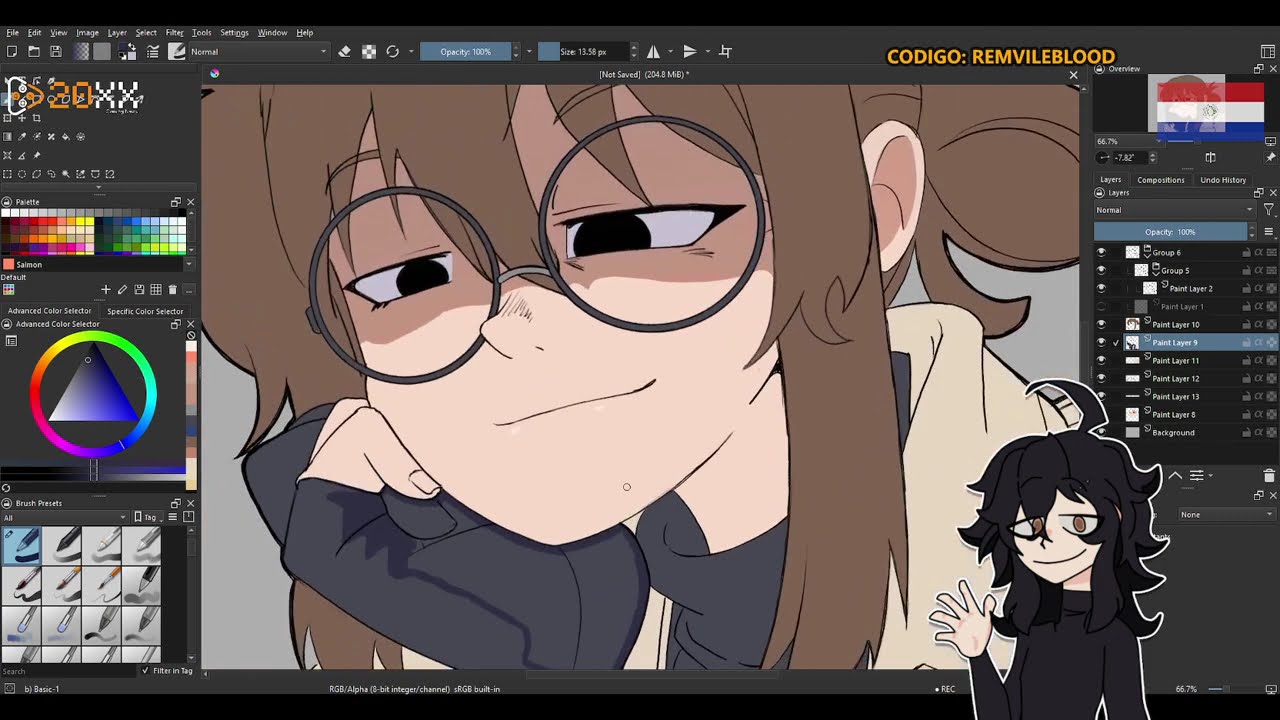
Task: Switch to the Compositions tab
Action: point(1160,180)
